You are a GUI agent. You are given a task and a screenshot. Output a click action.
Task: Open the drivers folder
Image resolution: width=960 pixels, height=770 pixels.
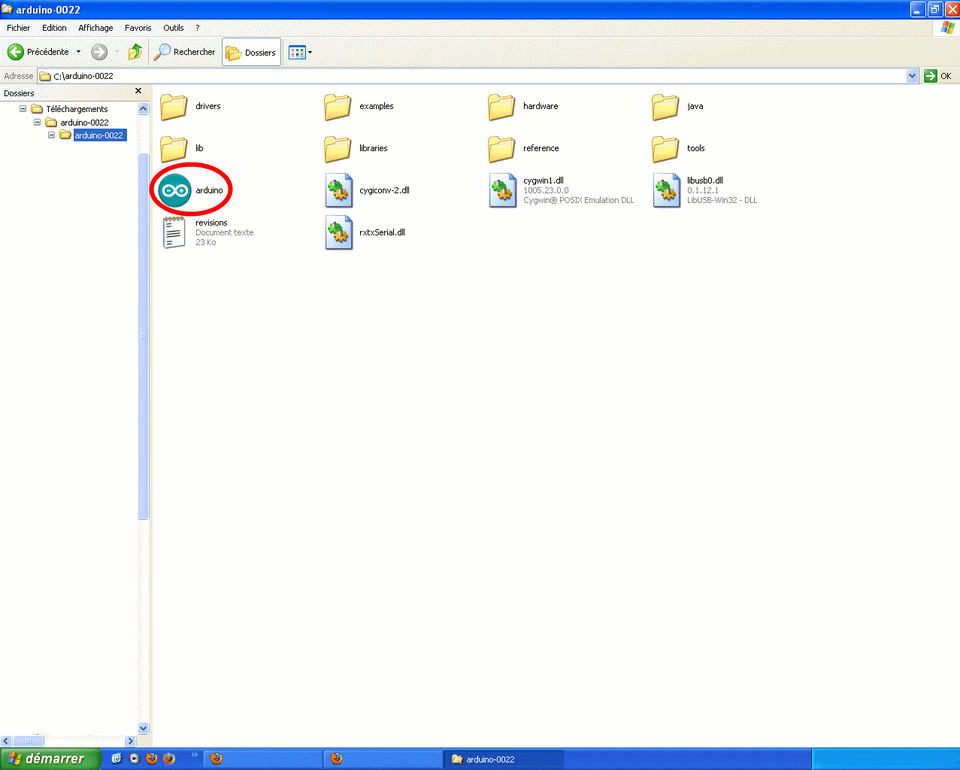[x=175, y=106]
